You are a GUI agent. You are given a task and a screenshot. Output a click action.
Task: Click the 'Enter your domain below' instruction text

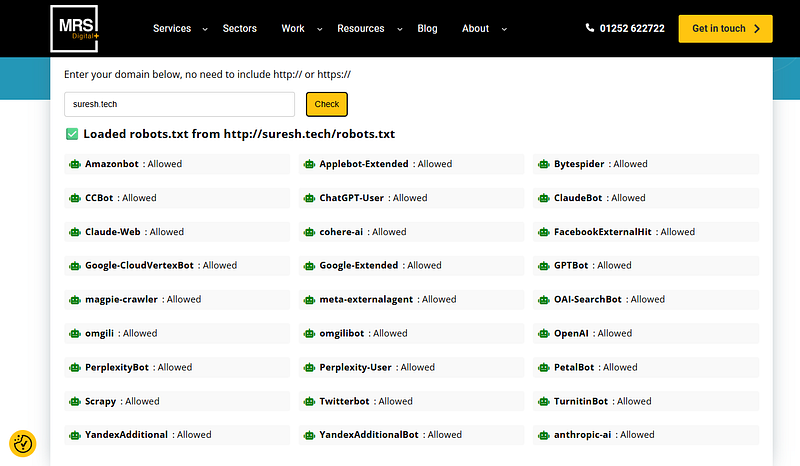(x=207, y=75)
